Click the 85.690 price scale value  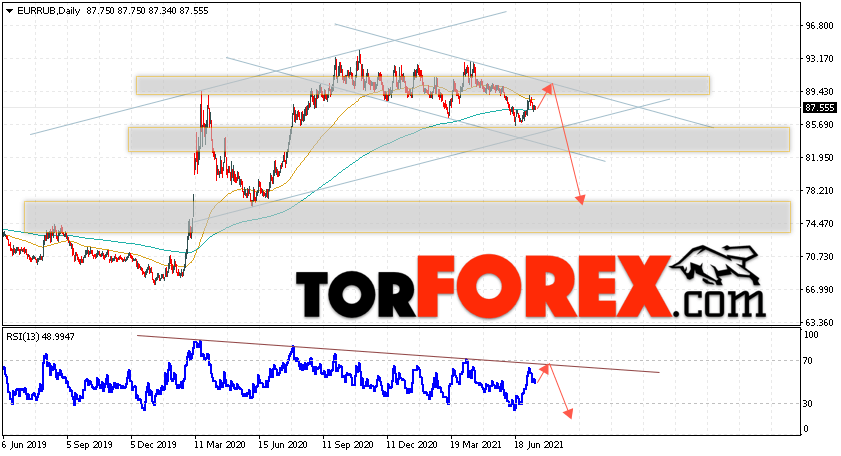(820, 124)
